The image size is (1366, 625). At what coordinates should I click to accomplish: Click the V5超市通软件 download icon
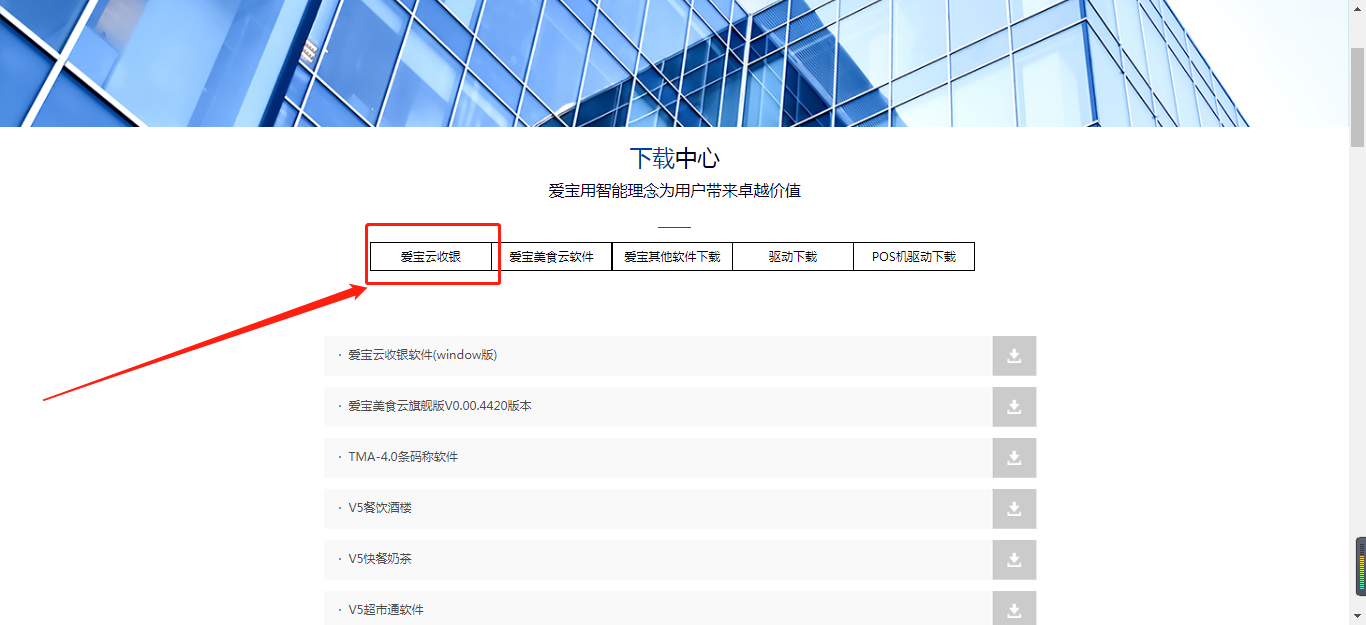(x=1014, y=609)
